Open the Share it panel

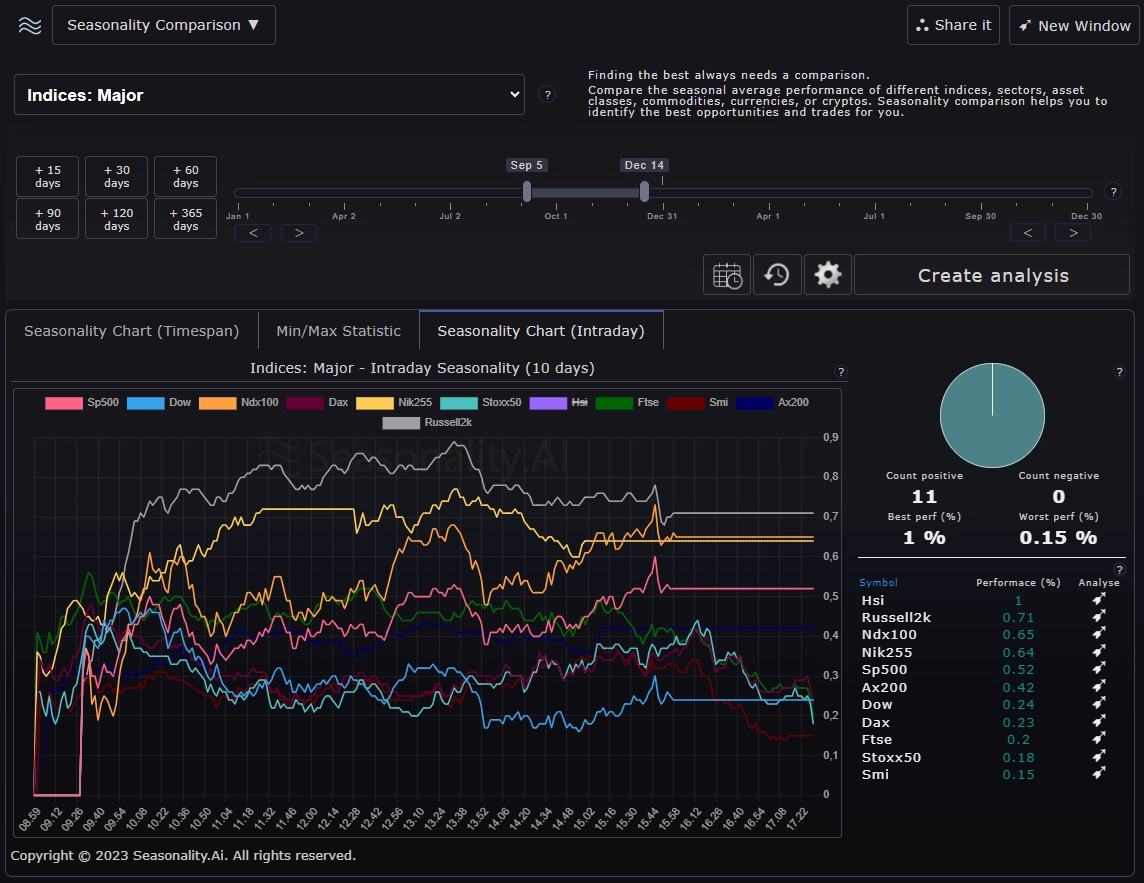(x=952, y=25)
